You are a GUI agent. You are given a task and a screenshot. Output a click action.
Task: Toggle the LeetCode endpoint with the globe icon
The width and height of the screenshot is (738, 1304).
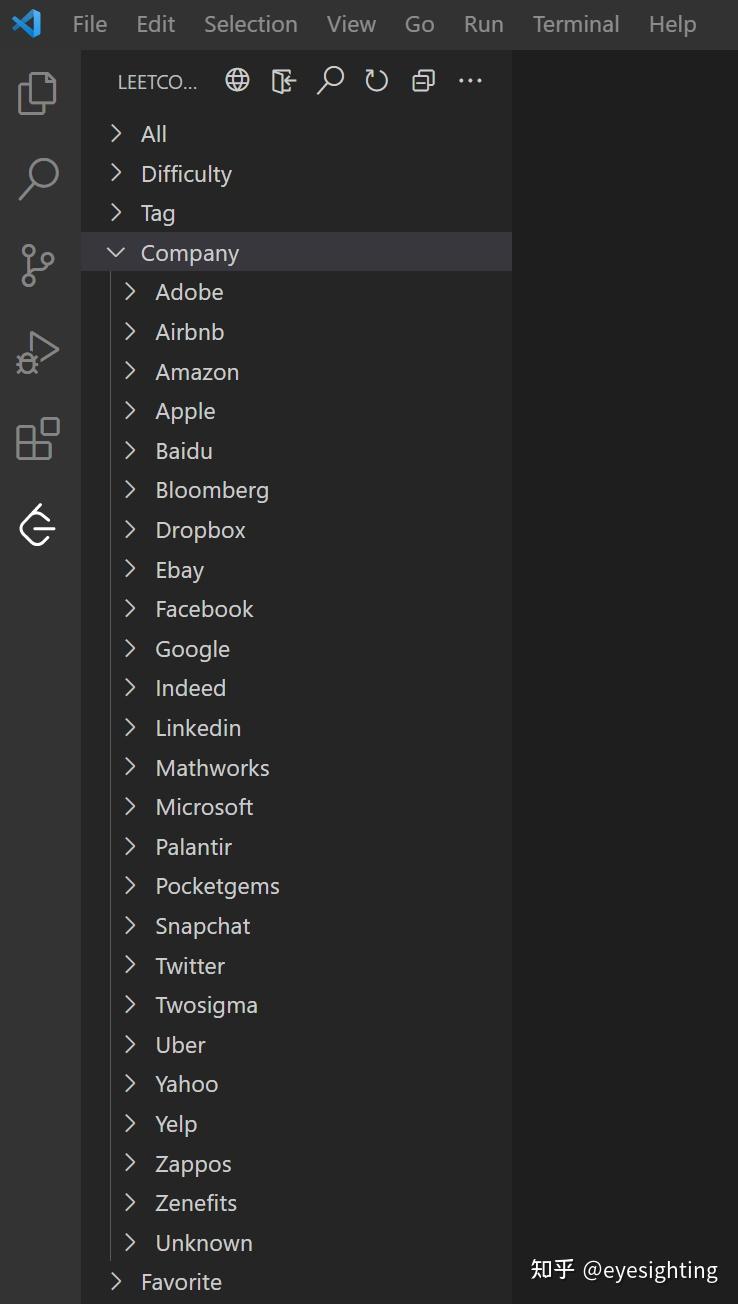(237, 80)
